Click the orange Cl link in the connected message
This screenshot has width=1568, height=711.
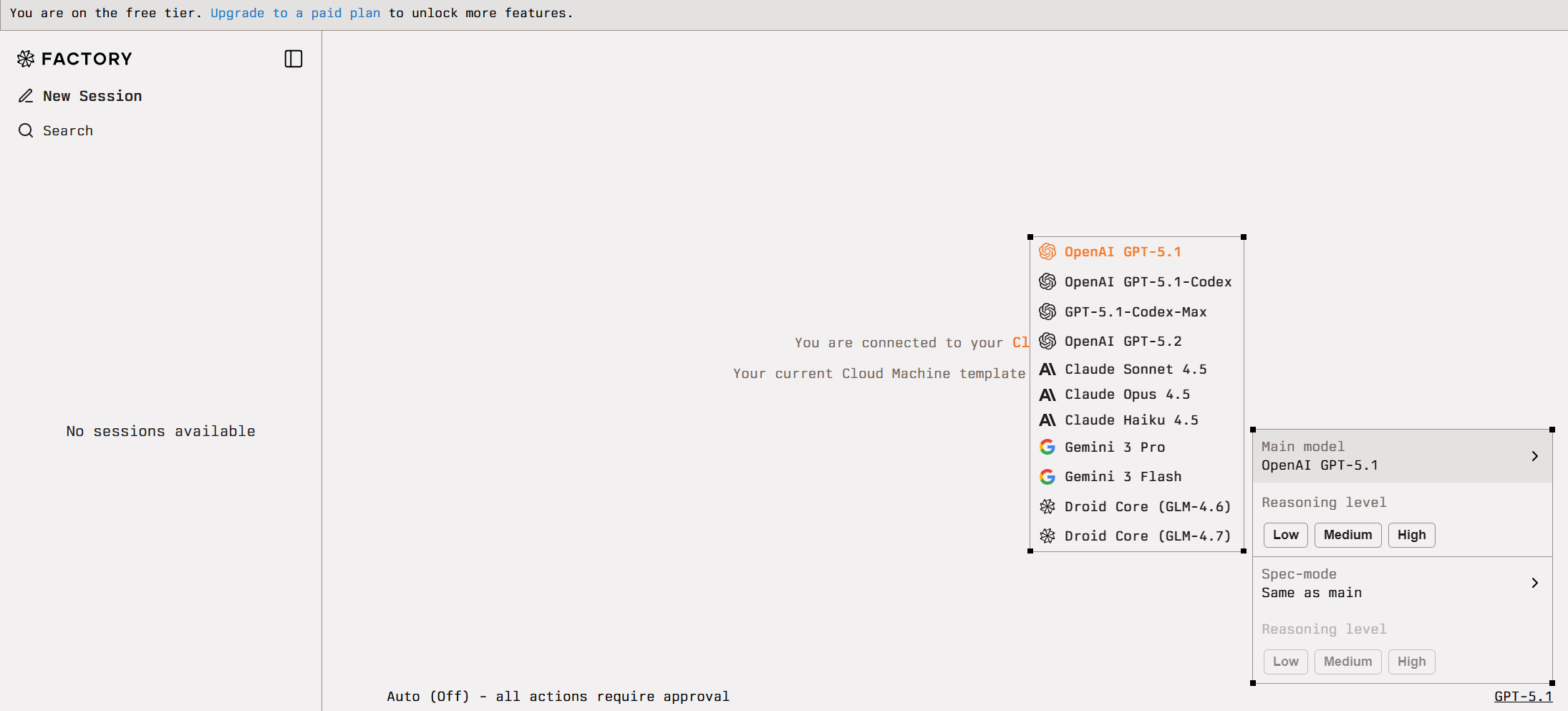coord(1020,342)
